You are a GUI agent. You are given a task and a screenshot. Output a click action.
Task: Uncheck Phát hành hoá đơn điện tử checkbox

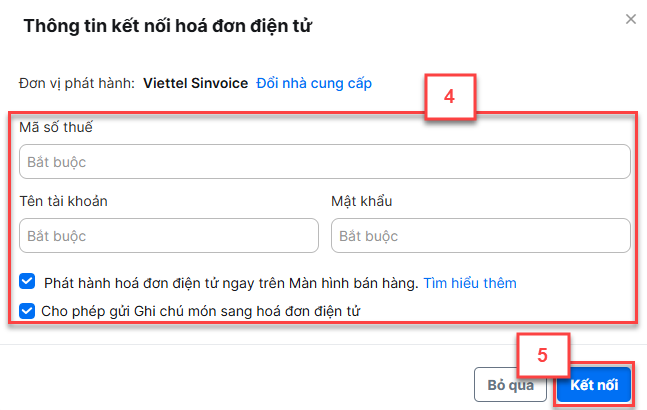pos(27,282)
